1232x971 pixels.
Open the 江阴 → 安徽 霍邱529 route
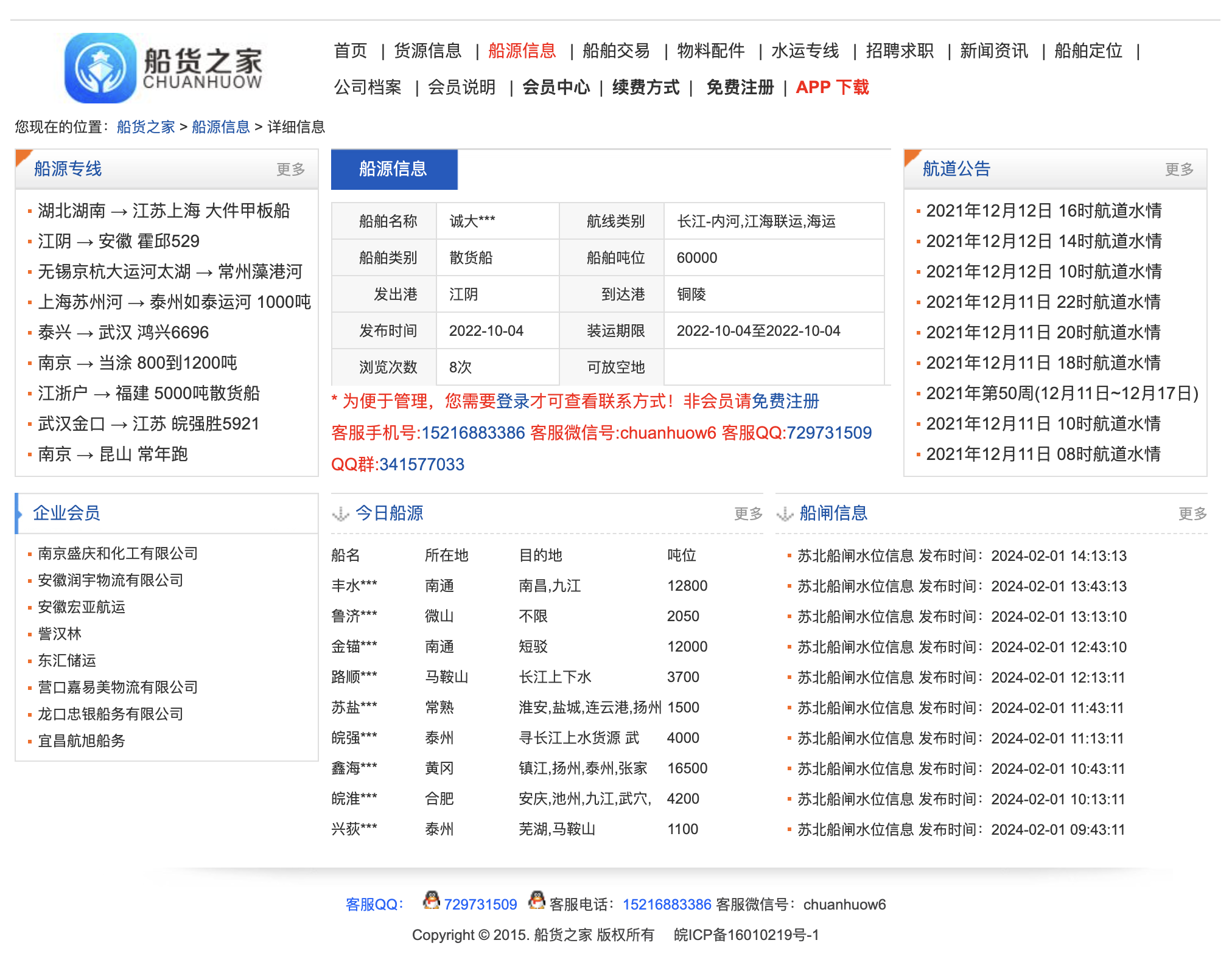click(119, 241)
